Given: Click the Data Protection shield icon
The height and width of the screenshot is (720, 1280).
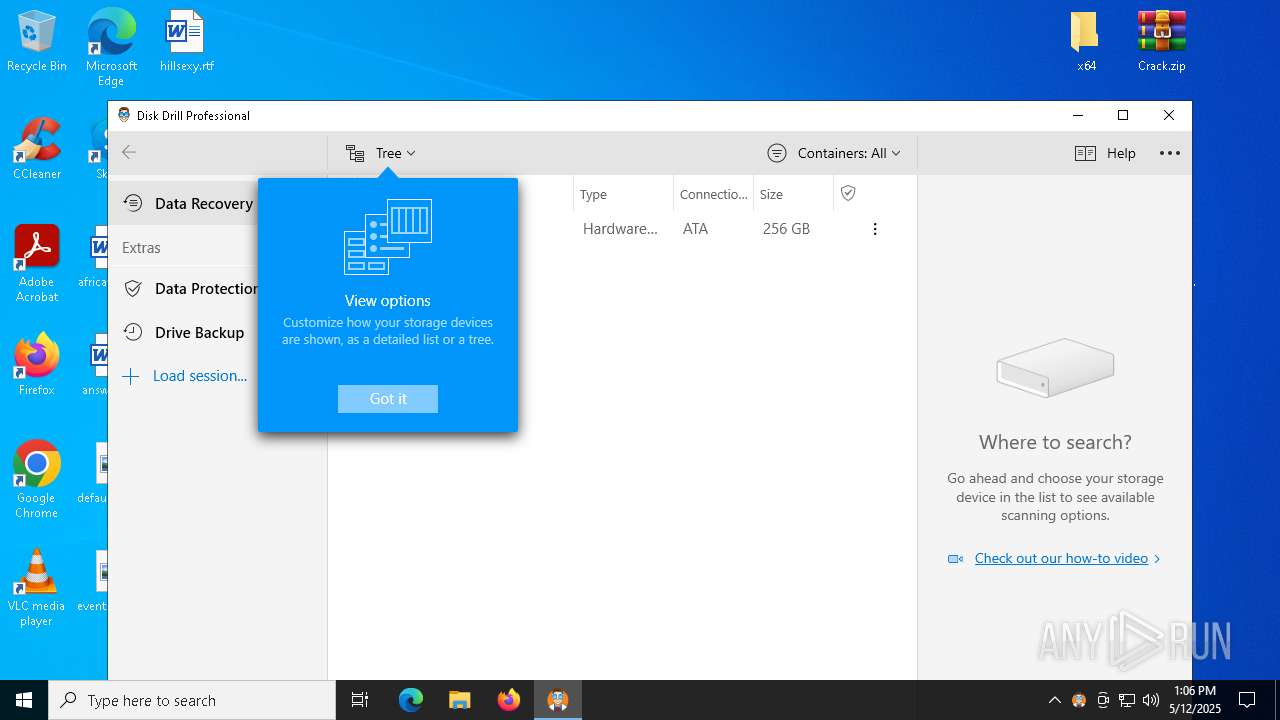Looking at the screenshot, I should click(x=132, y=288).
